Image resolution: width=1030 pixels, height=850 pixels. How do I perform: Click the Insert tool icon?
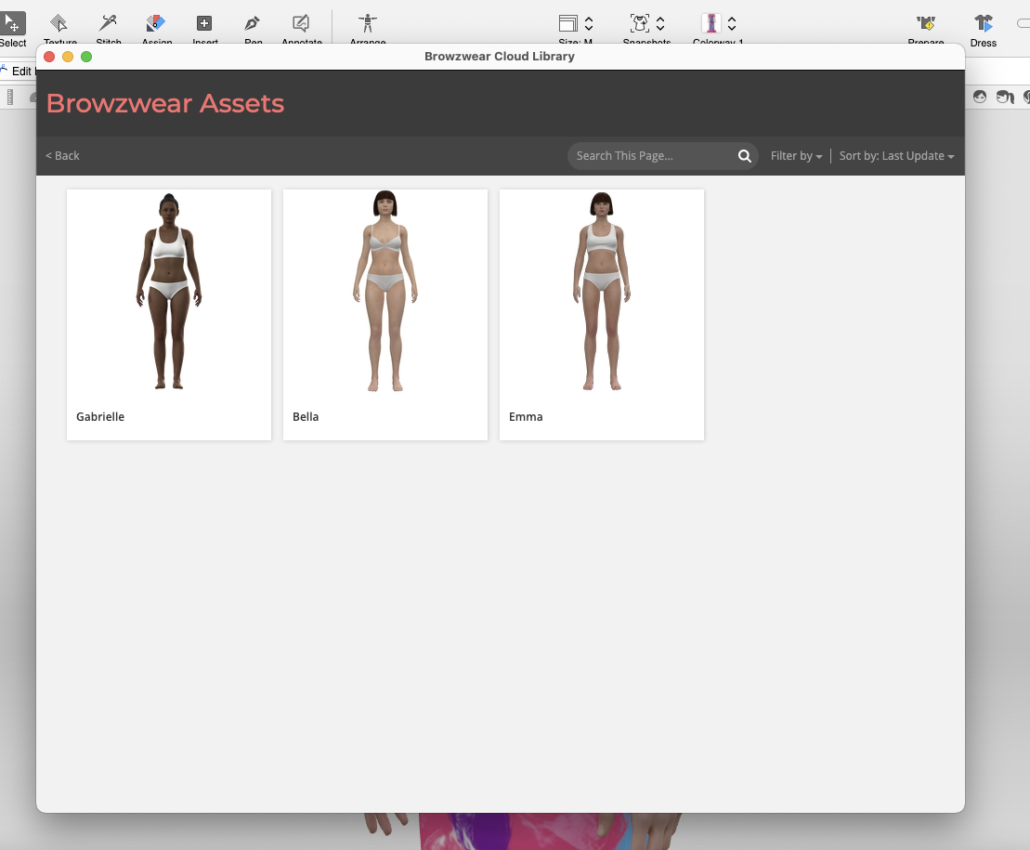pos(204,24)
